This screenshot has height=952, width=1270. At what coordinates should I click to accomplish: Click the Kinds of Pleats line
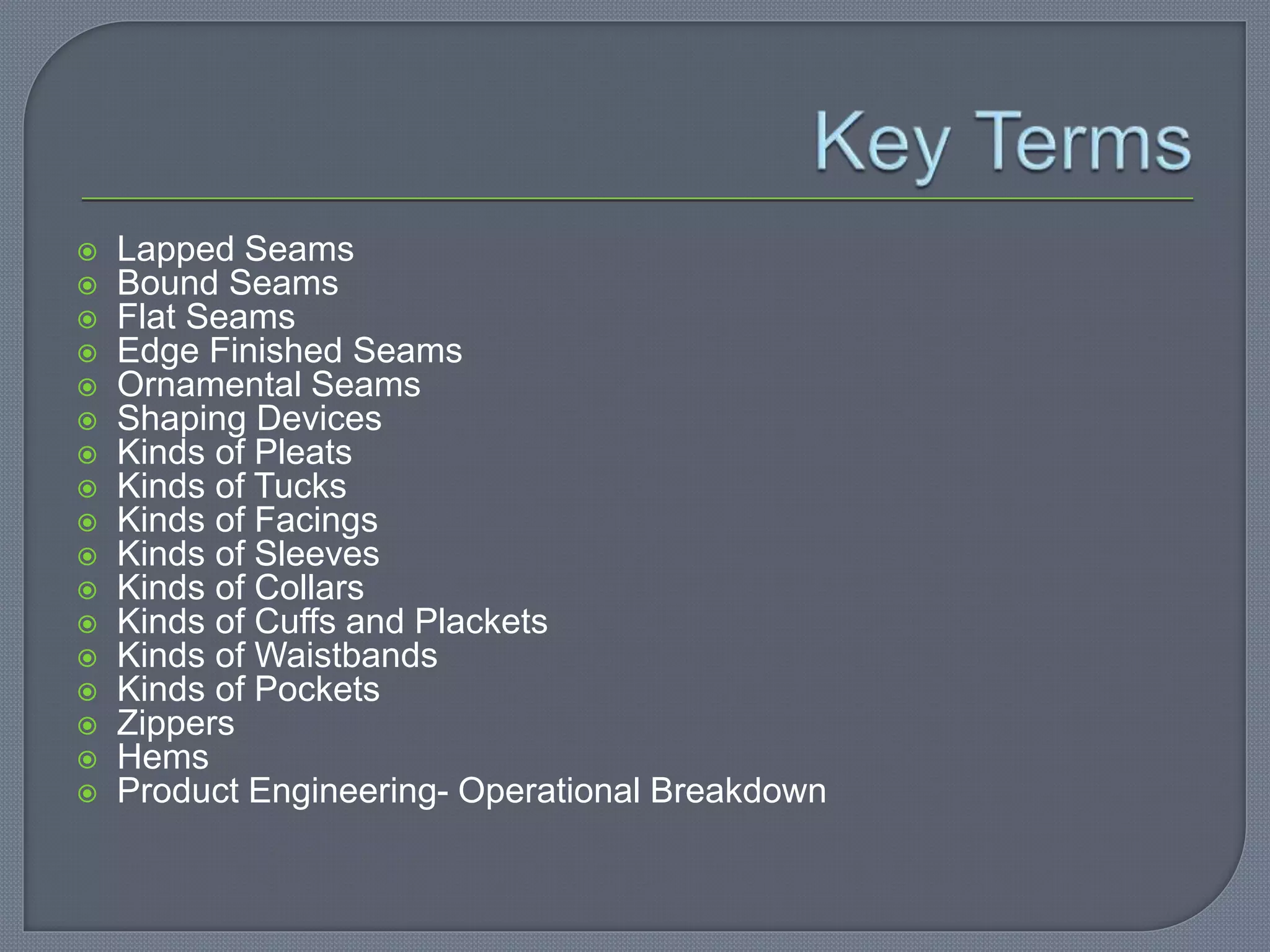pos(234,452)
